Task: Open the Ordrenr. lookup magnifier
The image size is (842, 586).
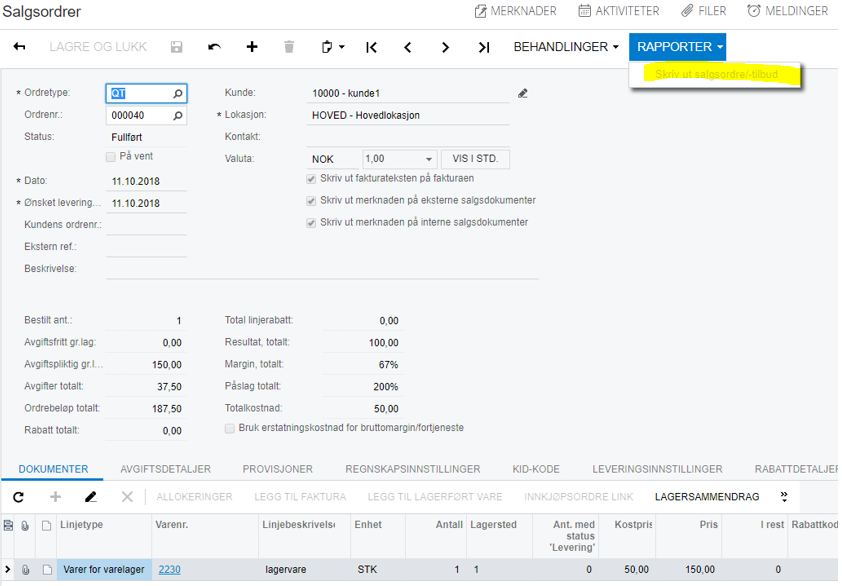Action: click(x=178, y=115)
